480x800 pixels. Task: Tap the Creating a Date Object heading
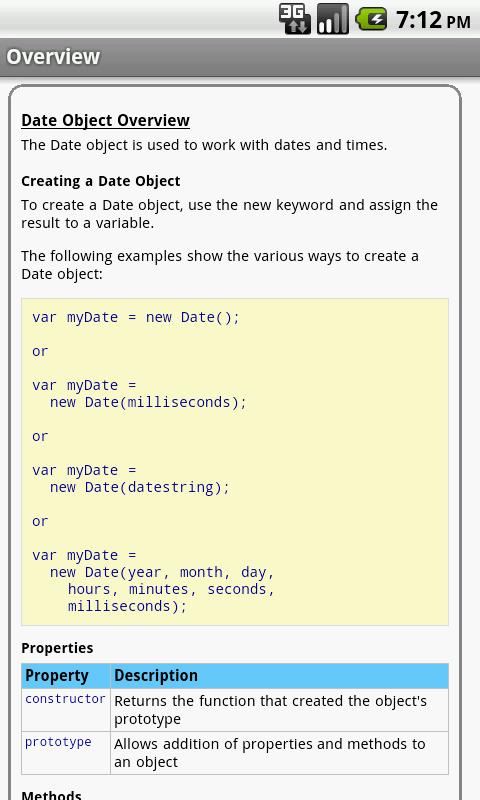[x=100, y=181]
